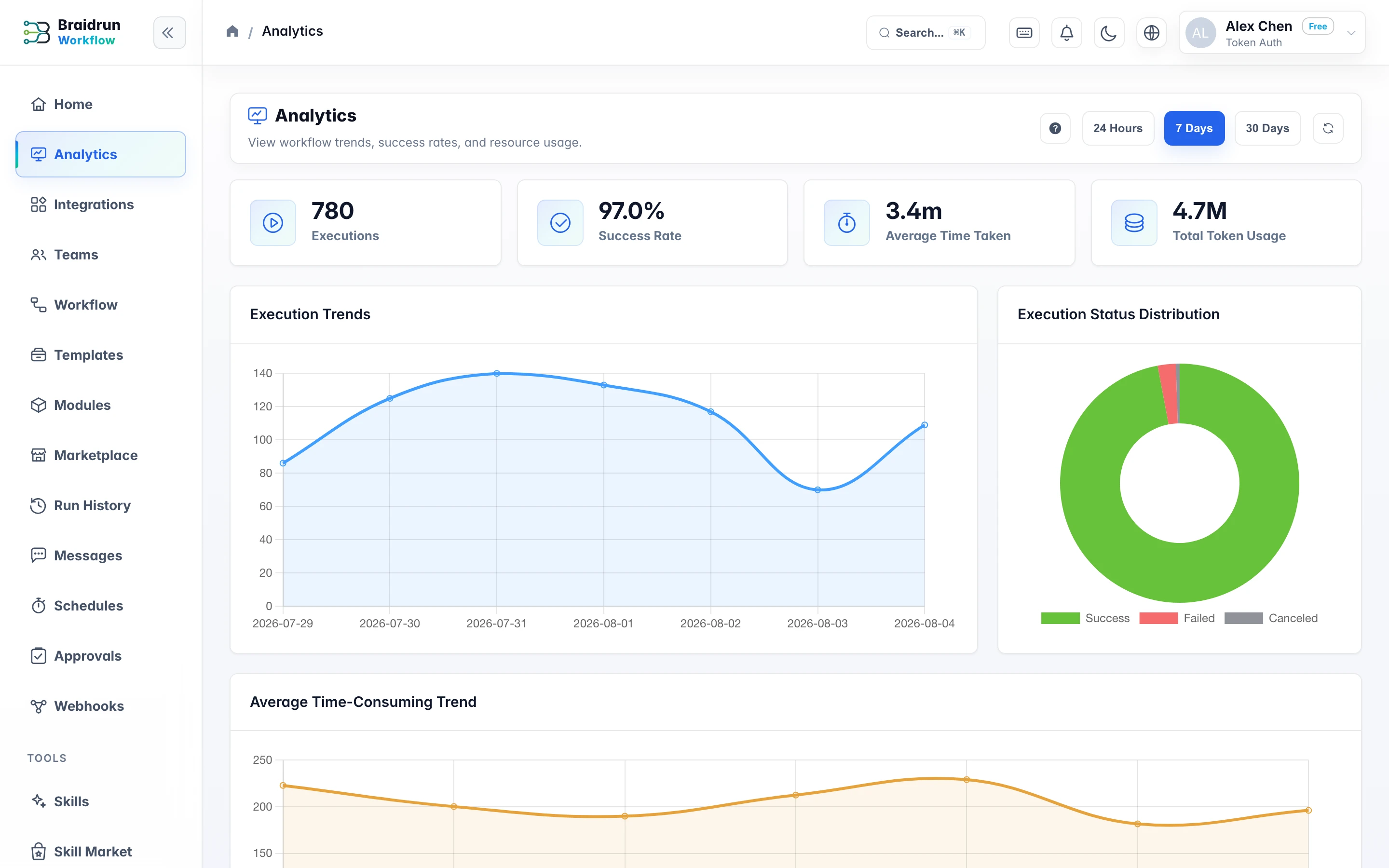This screenshot has width=1389, height=868.
Task: Click the Modules cube icon
Action: click(x=39, y=405)
